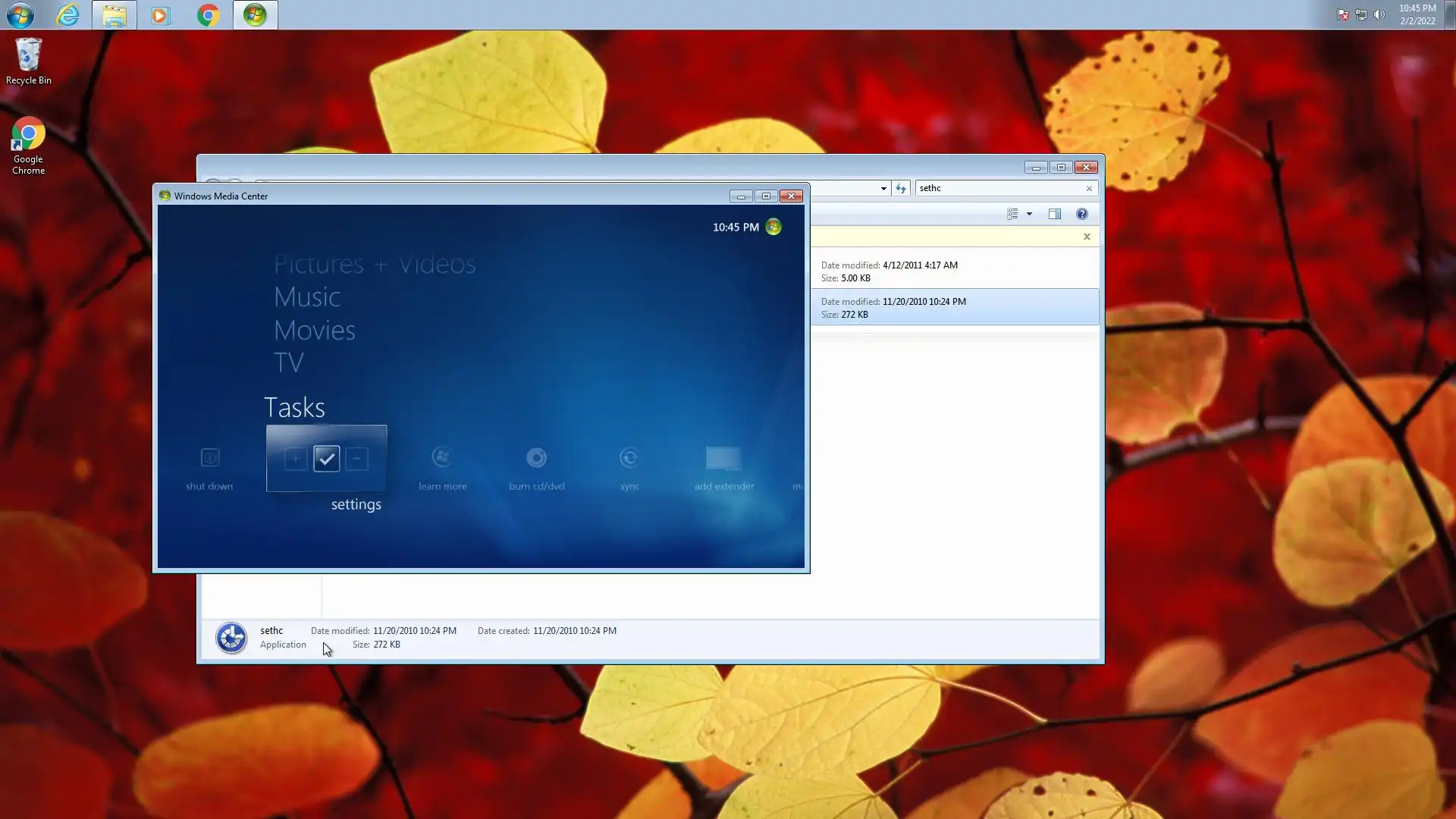Open the settings tile in Tasks
The image size is (1456, 819).
pyautogui.click(x=326, y=458)
